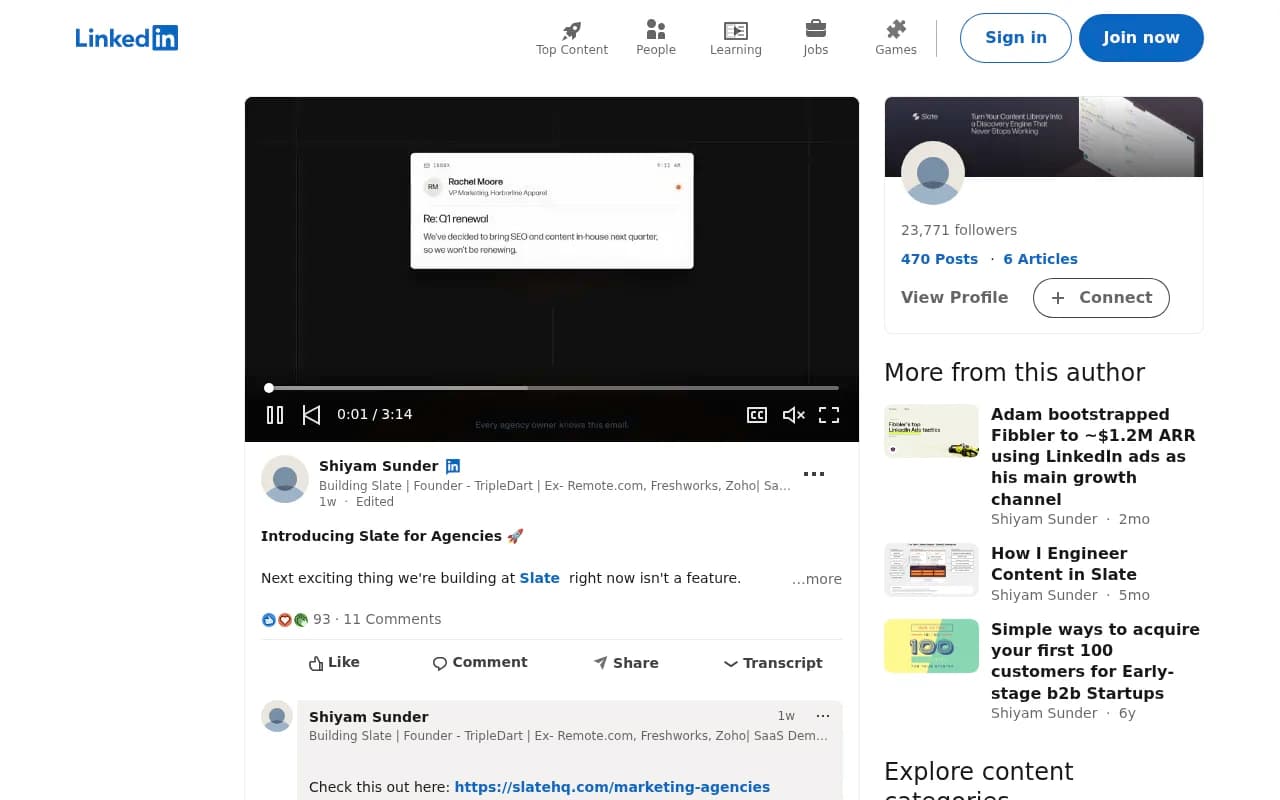The image size is (1280, 800).
Task: View the post reaction icons
Action: (x=285, y=620)
